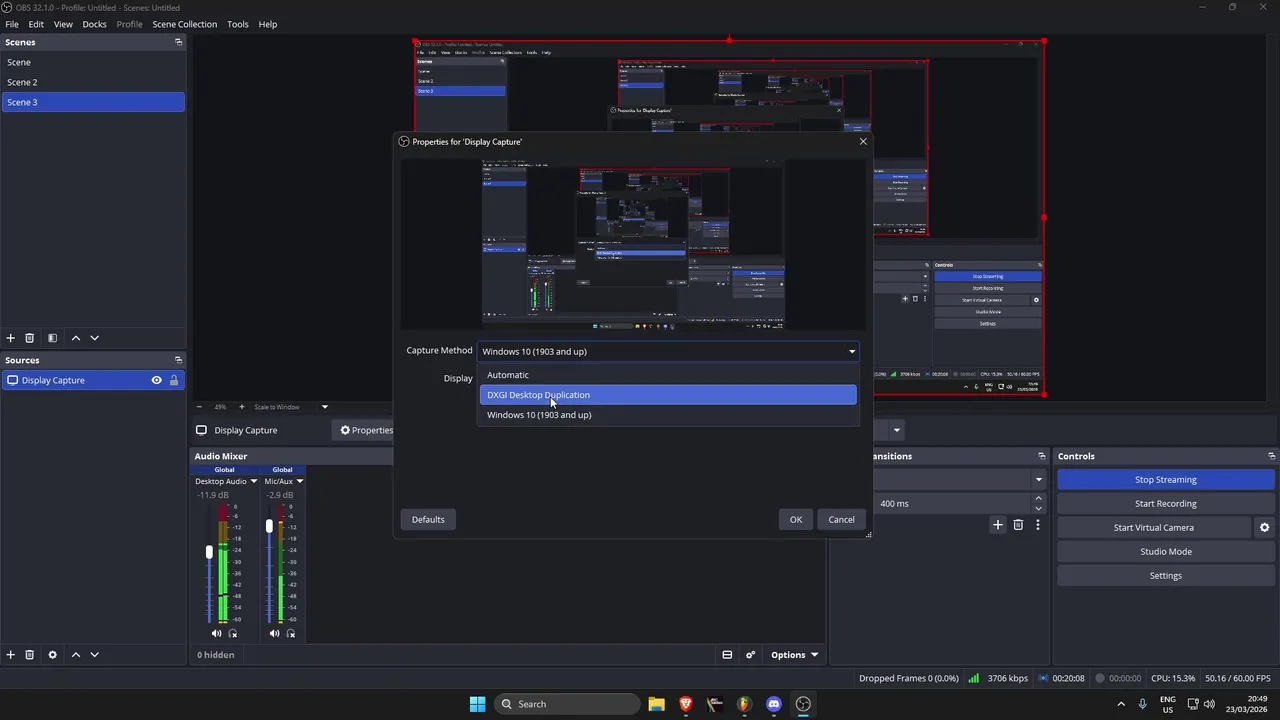Open source properties gear in the Sources toolbar

[52, 655]
